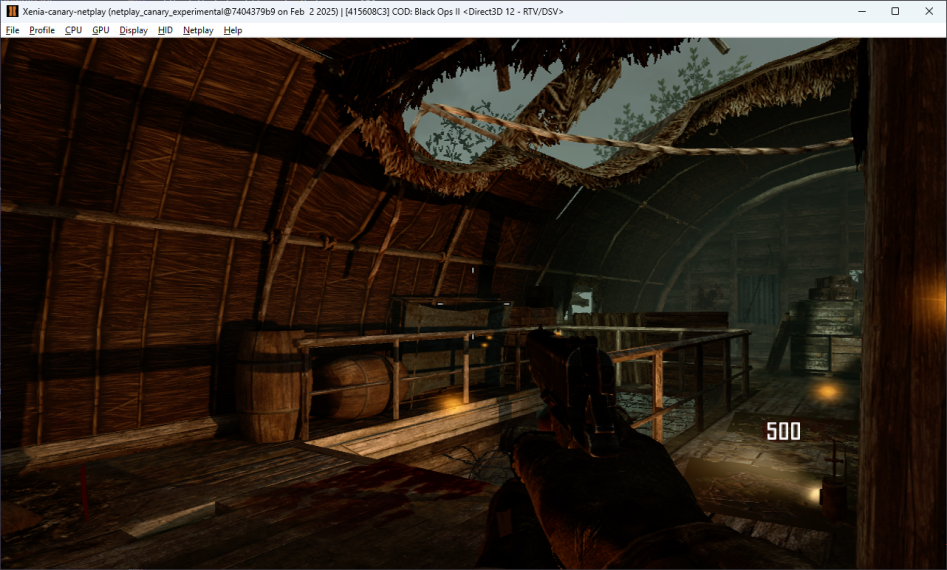Open the GPU menu

(100, 30)
